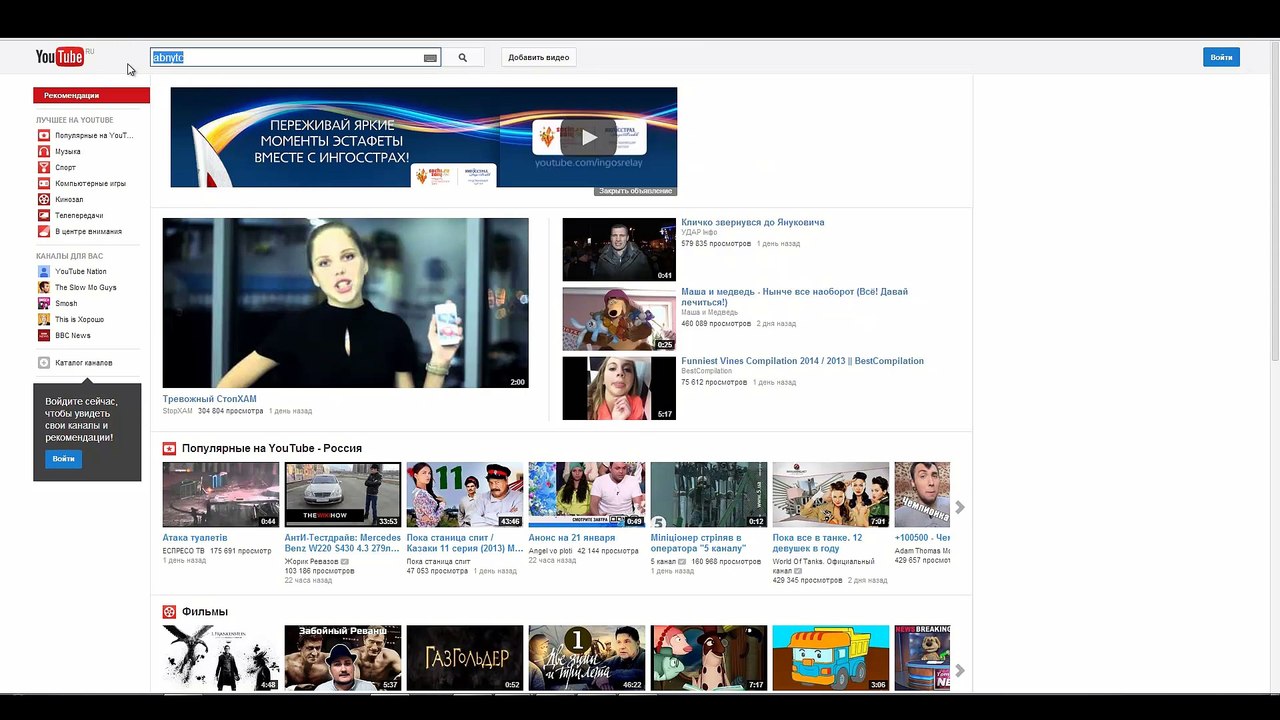The width and height of the screenshot is (1280, 720).
Task: Click the Добавить видео button
Action: pyautogui.click(x=538, y=58)
